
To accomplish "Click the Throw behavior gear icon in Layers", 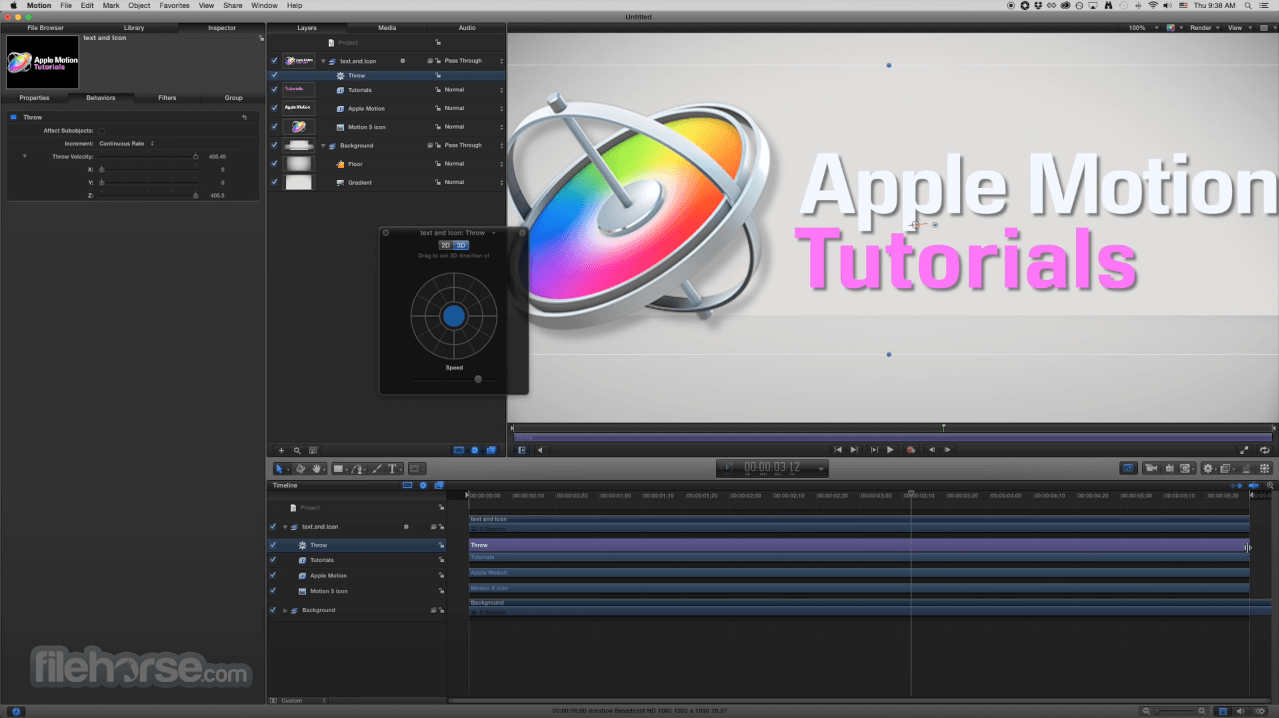I will tap(341, 76).
